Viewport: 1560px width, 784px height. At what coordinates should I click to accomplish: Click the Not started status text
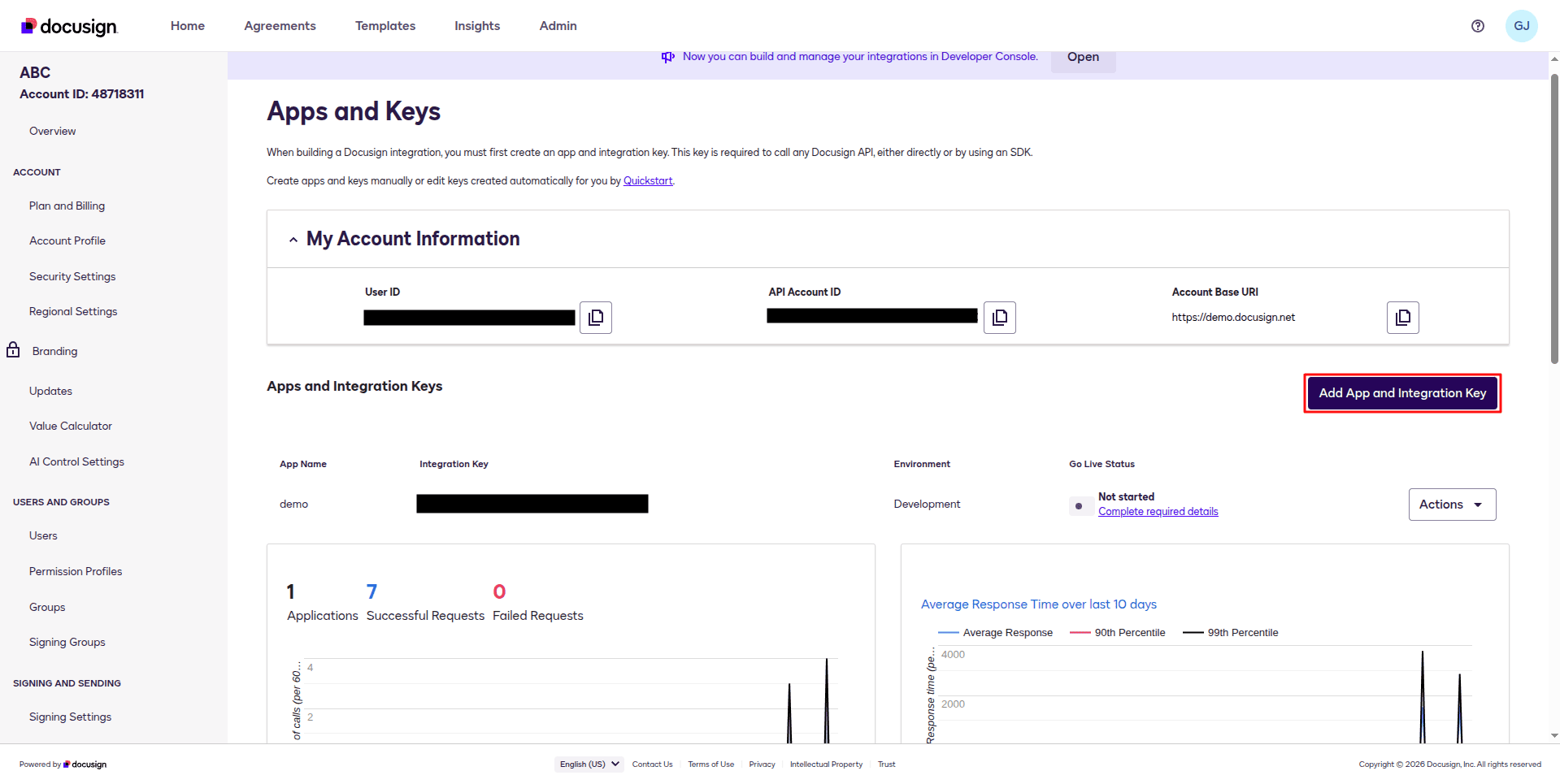click(x=1126, y=497)
